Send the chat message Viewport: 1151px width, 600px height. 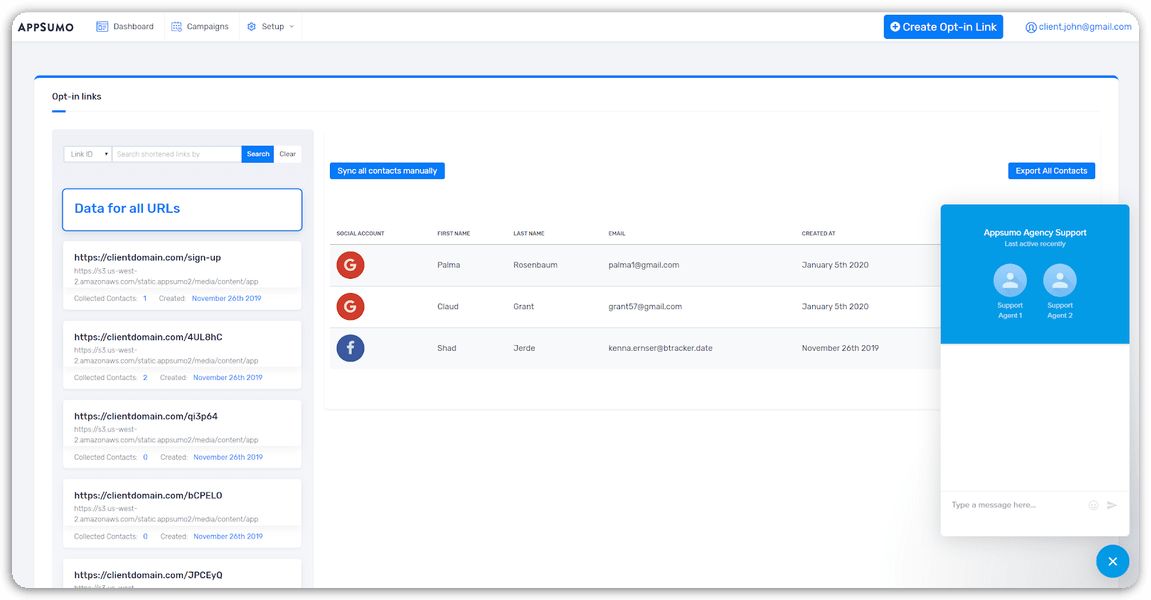pos(1112,505)
